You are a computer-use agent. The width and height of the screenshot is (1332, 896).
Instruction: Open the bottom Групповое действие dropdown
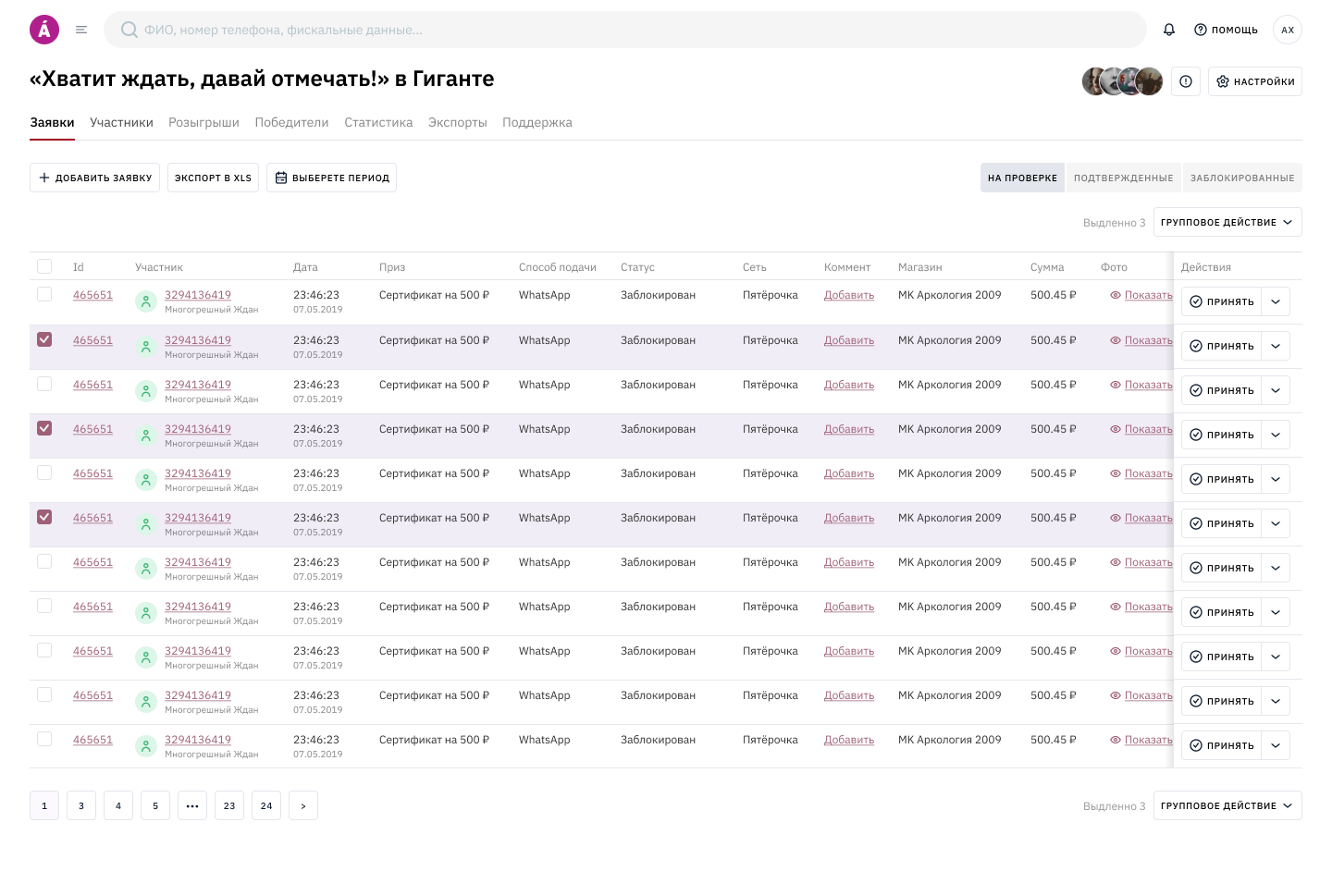1227,805
